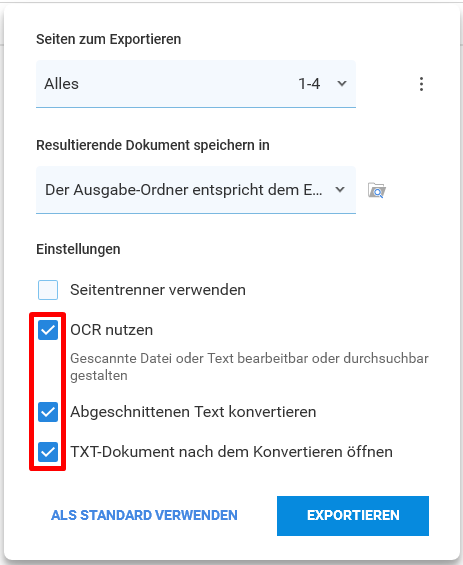Click the Einstellungen section heading

click(x=78, y=249)
